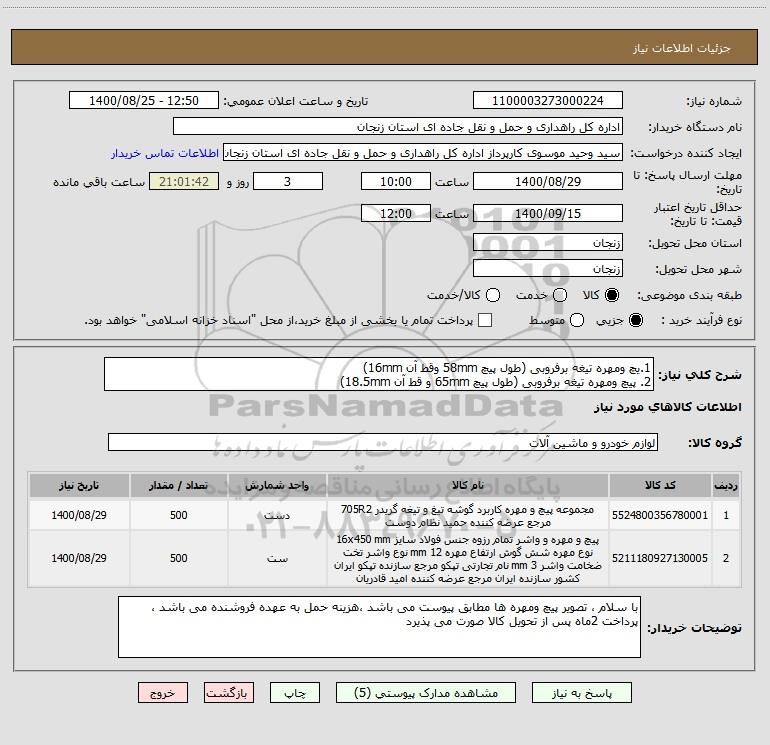Click the کد کالا column header
The width and height of the screenshot is (770, 745).
pos(660,485)
